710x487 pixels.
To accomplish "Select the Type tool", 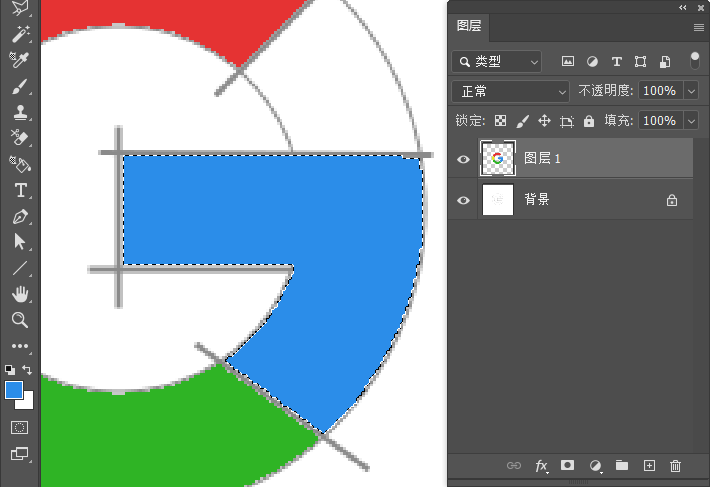I will (x=20, y=191).
